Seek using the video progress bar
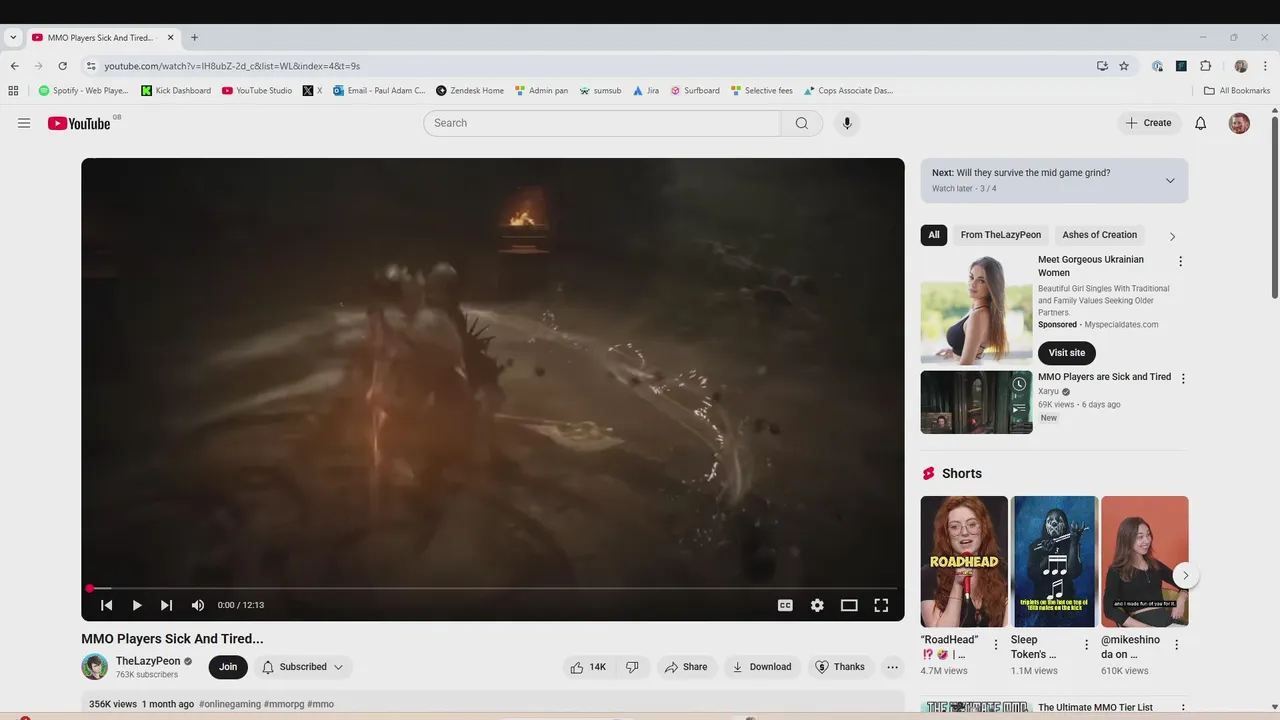This screenshot has width=1280, height=720. [x=492, y=588]
